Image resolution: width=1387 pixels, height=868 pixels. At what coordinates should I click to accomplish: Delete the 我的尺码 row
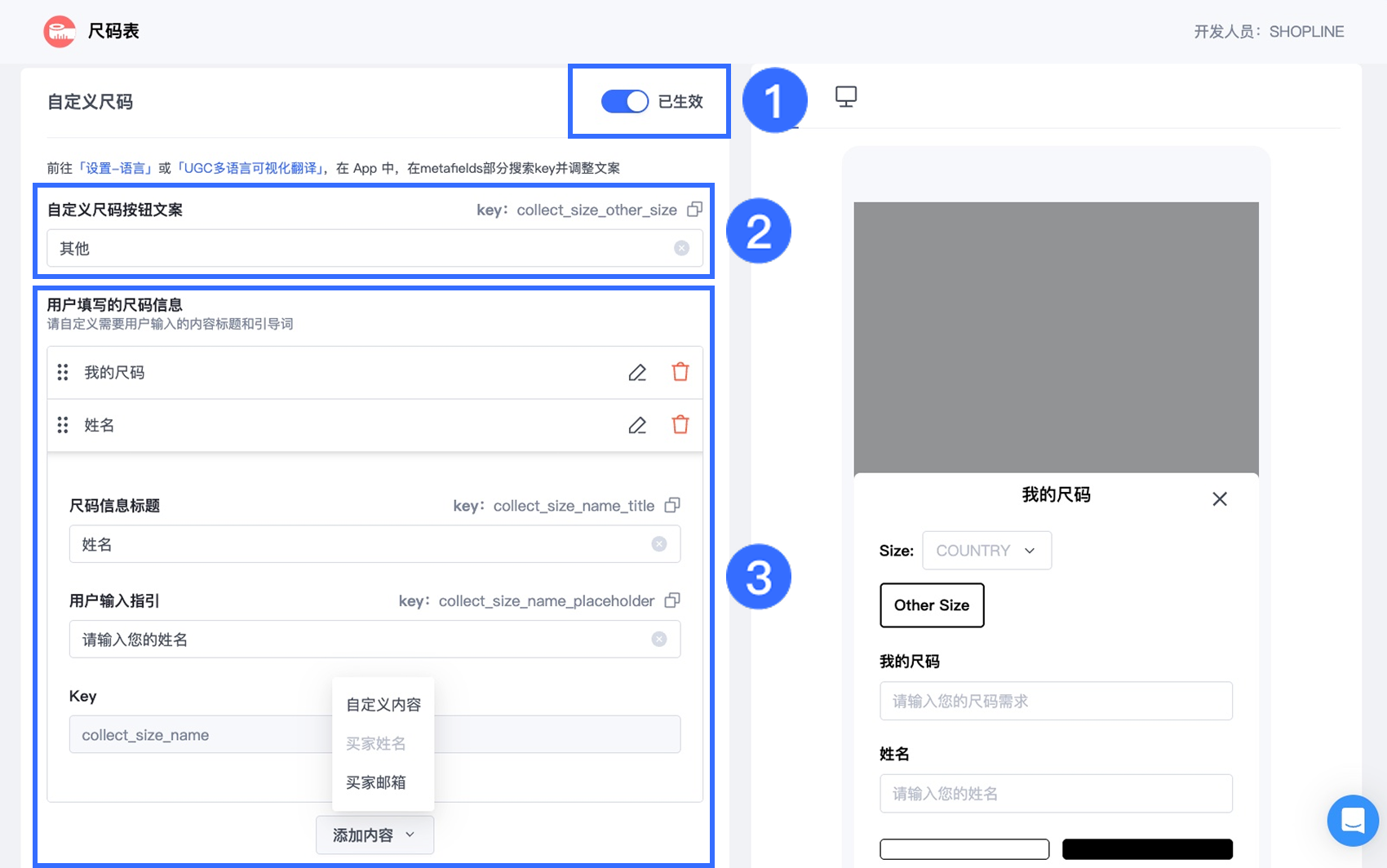[680, 372]
